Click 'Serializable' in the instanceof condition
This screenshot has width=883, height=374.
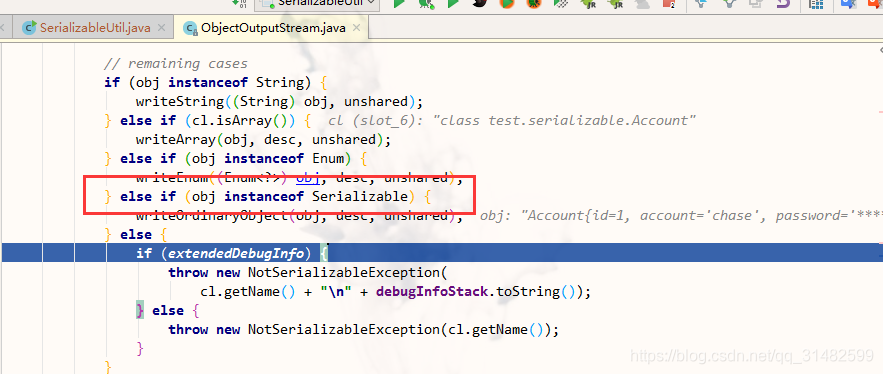360,197
